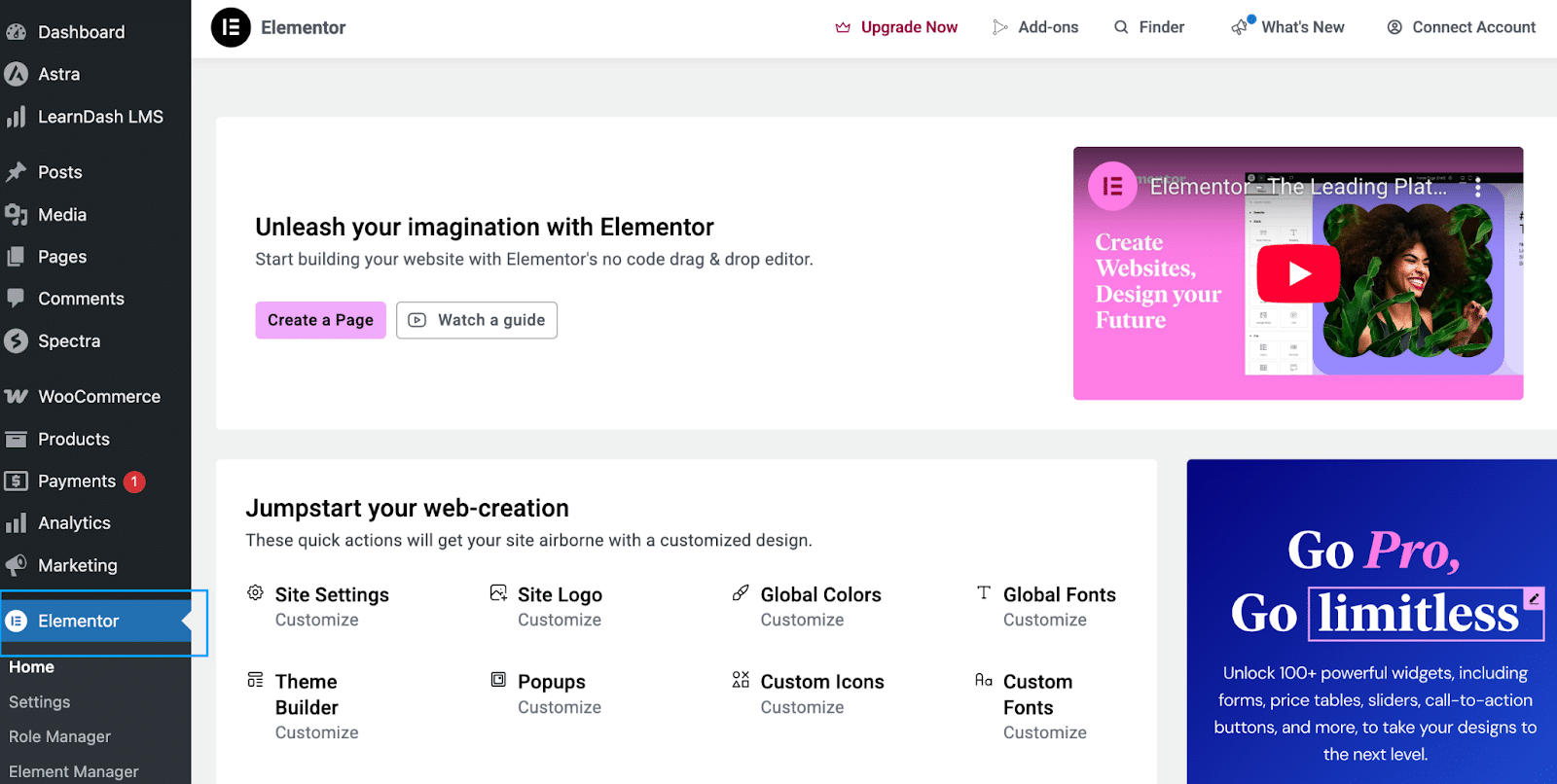The image size is (1557, 784).
Task: Click the WooCommerce logo icon
Action: click(16, 397)
